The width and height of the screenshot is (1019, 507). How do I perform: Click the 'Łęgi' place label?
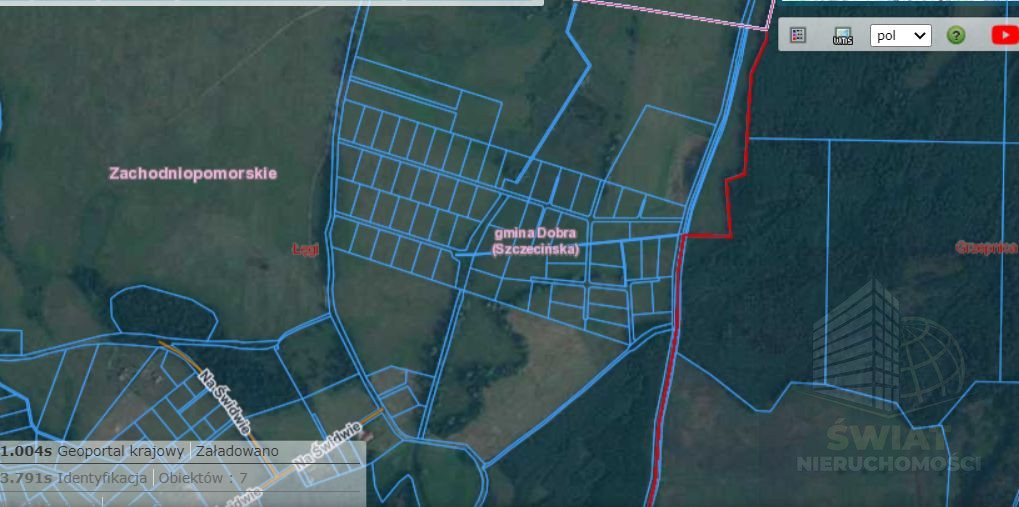tap(305, 249)
